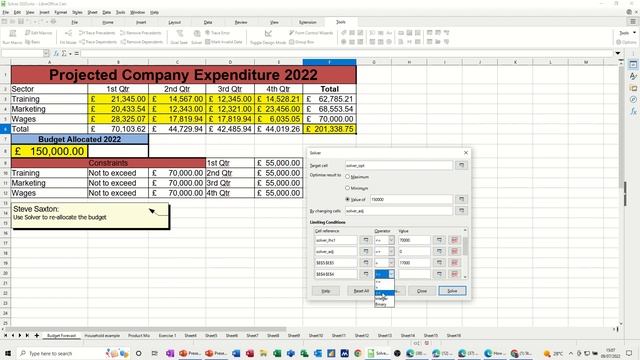Add a new sheet with the plus icon
The height and width of the screenshot is (360, 640).
pyautogui.click(x=37, y=336)
